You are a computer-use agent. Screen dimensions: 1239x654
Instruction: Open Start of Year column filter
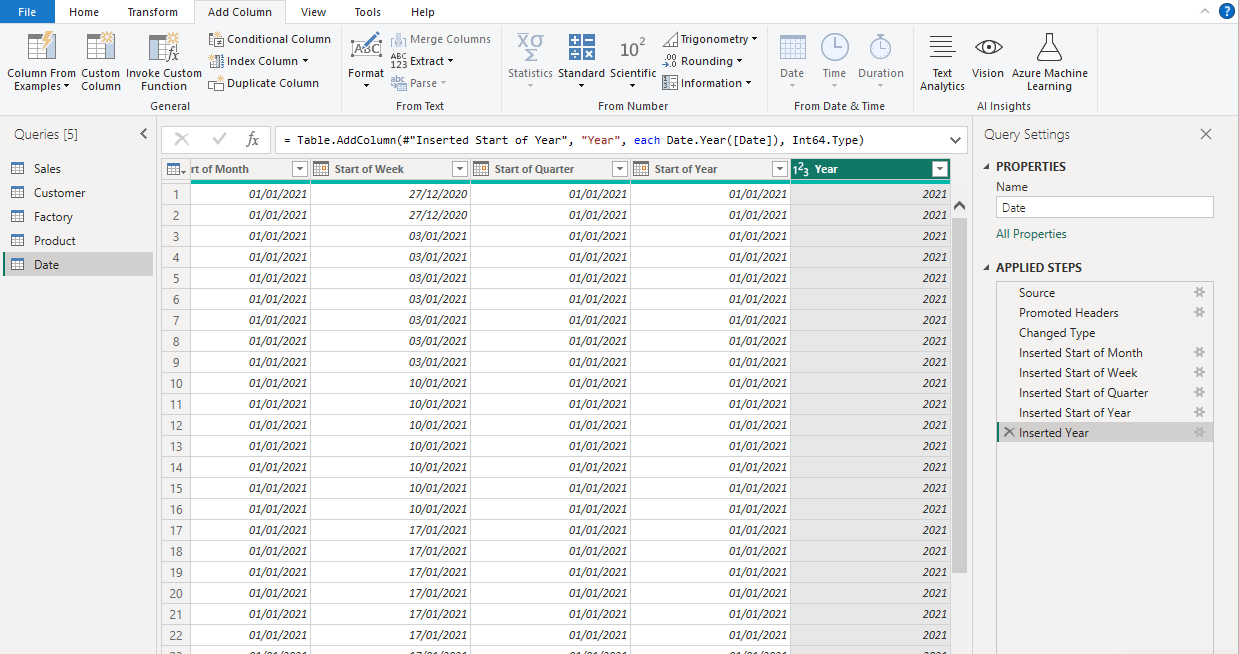(779, 169)
